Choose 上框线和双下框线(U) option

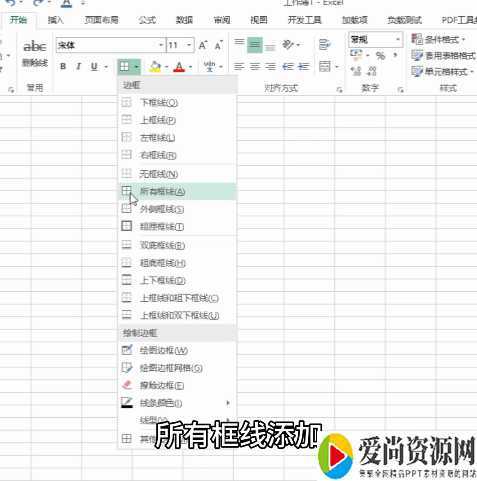pyautogui.click(x=177, y=315)
